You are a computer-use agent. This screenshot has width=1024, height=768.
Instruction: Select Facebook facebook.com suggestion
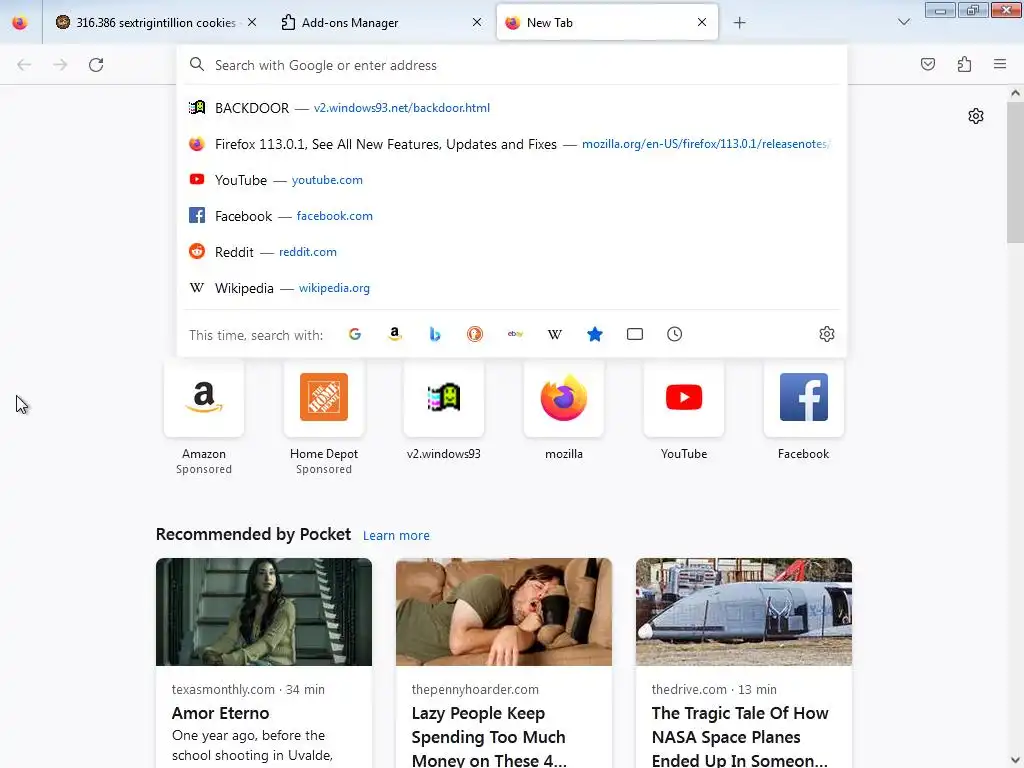[512, 216]
